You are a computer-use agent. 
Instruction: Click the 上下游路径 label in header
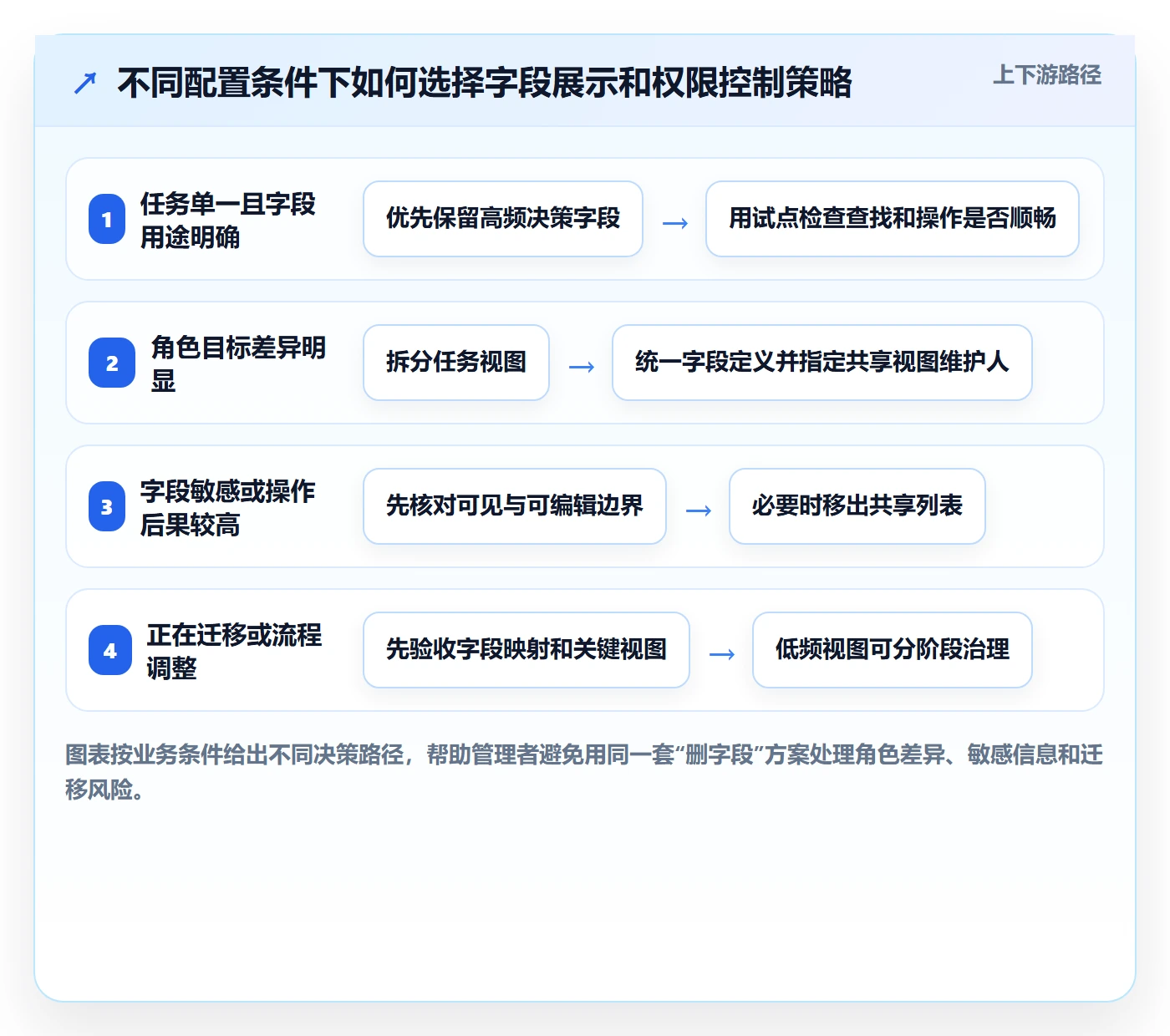pos(1046,75)
